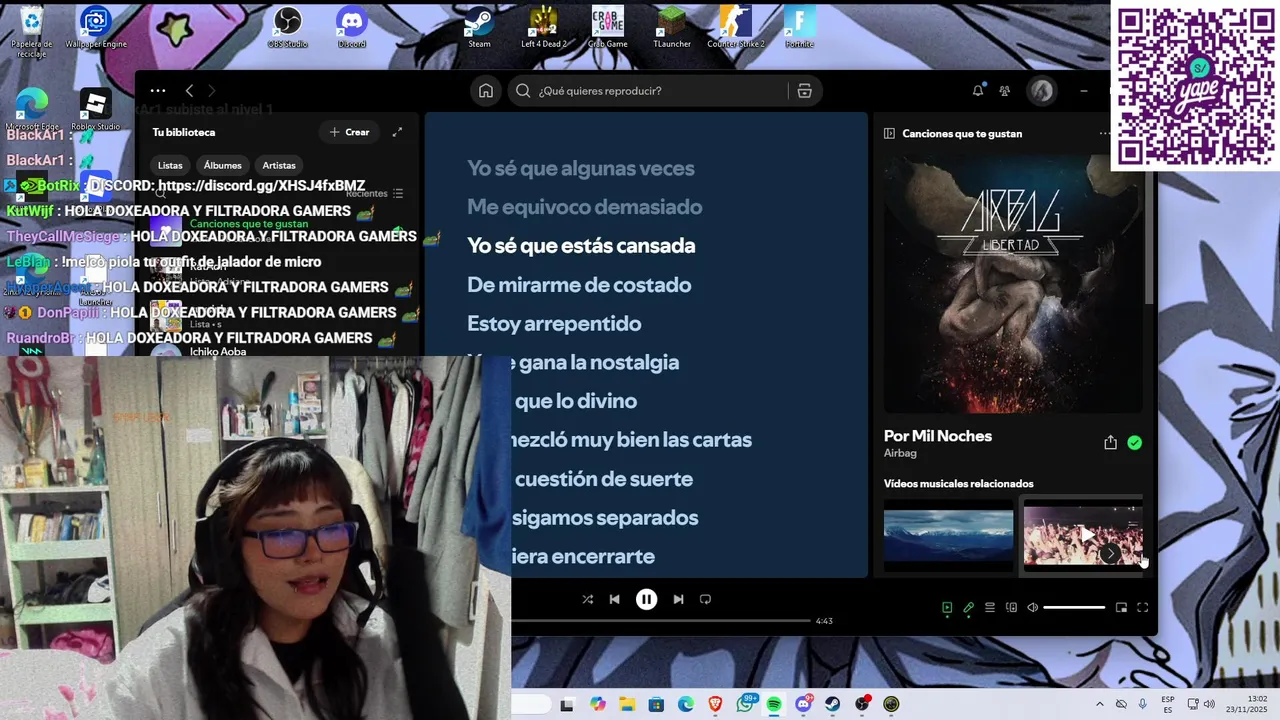The width and height of the screenshot is (1280, 720).
Task: Open the Airbag artist link
Action: pyautogui.click(x=900, y=453)
